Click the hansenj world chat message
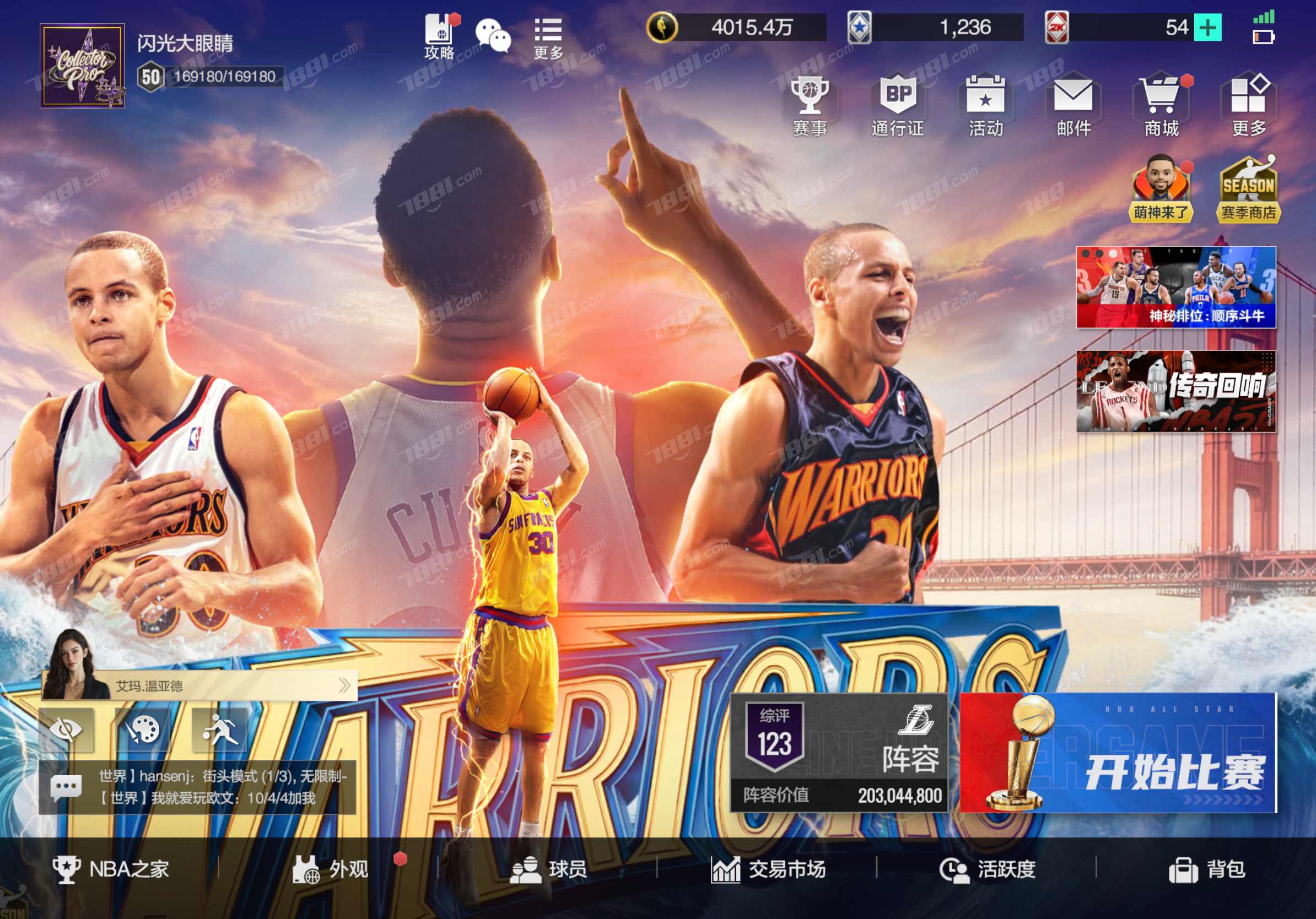Image resolution: width=1316 pixels, height=919 pixels. [x=223, y=776]
